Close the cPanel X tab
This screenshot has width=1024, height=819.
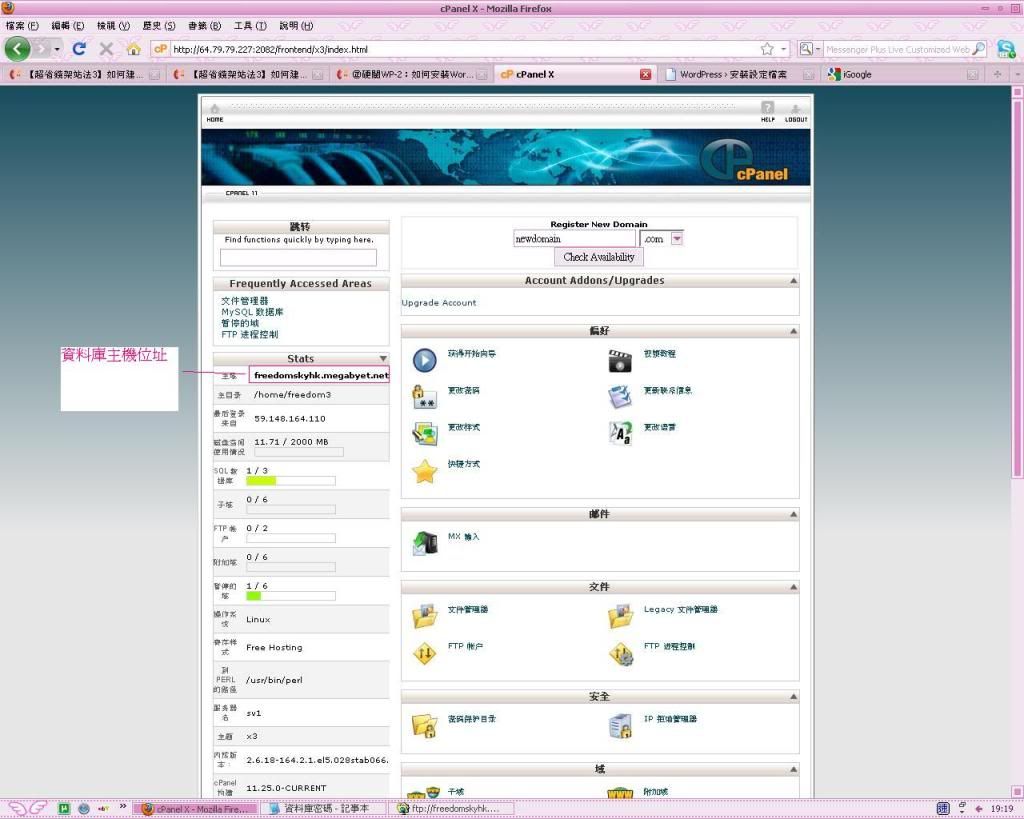coord(645,74)
